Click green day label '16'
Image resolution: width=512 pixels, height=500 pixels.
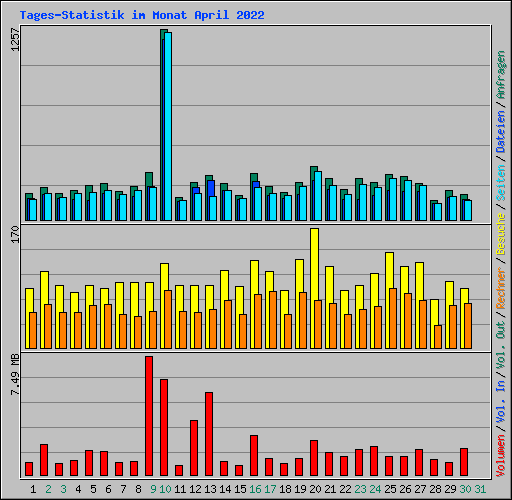(255, 489)
